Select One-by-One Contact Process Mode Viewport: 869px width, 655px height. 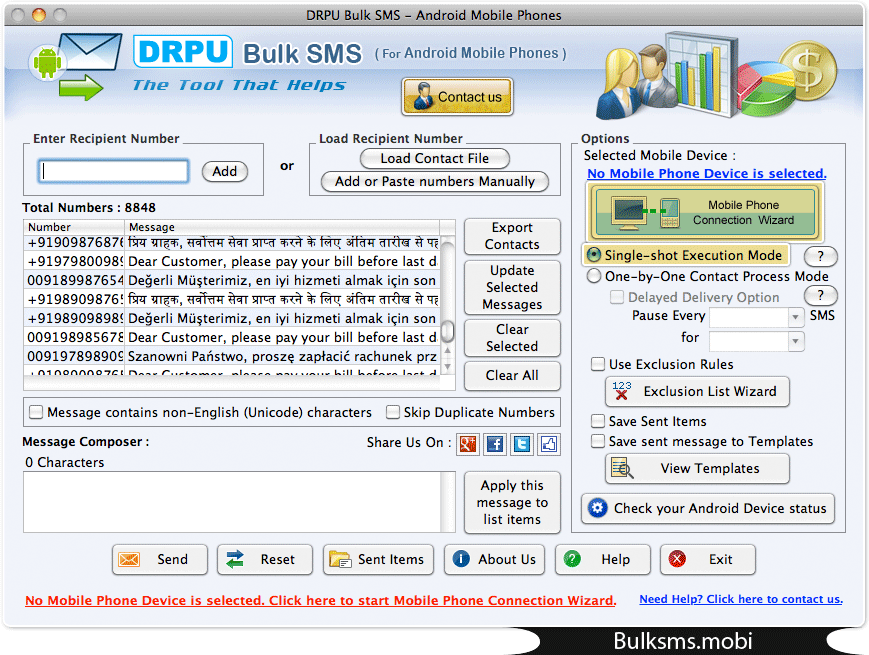(x=594, y=276)
